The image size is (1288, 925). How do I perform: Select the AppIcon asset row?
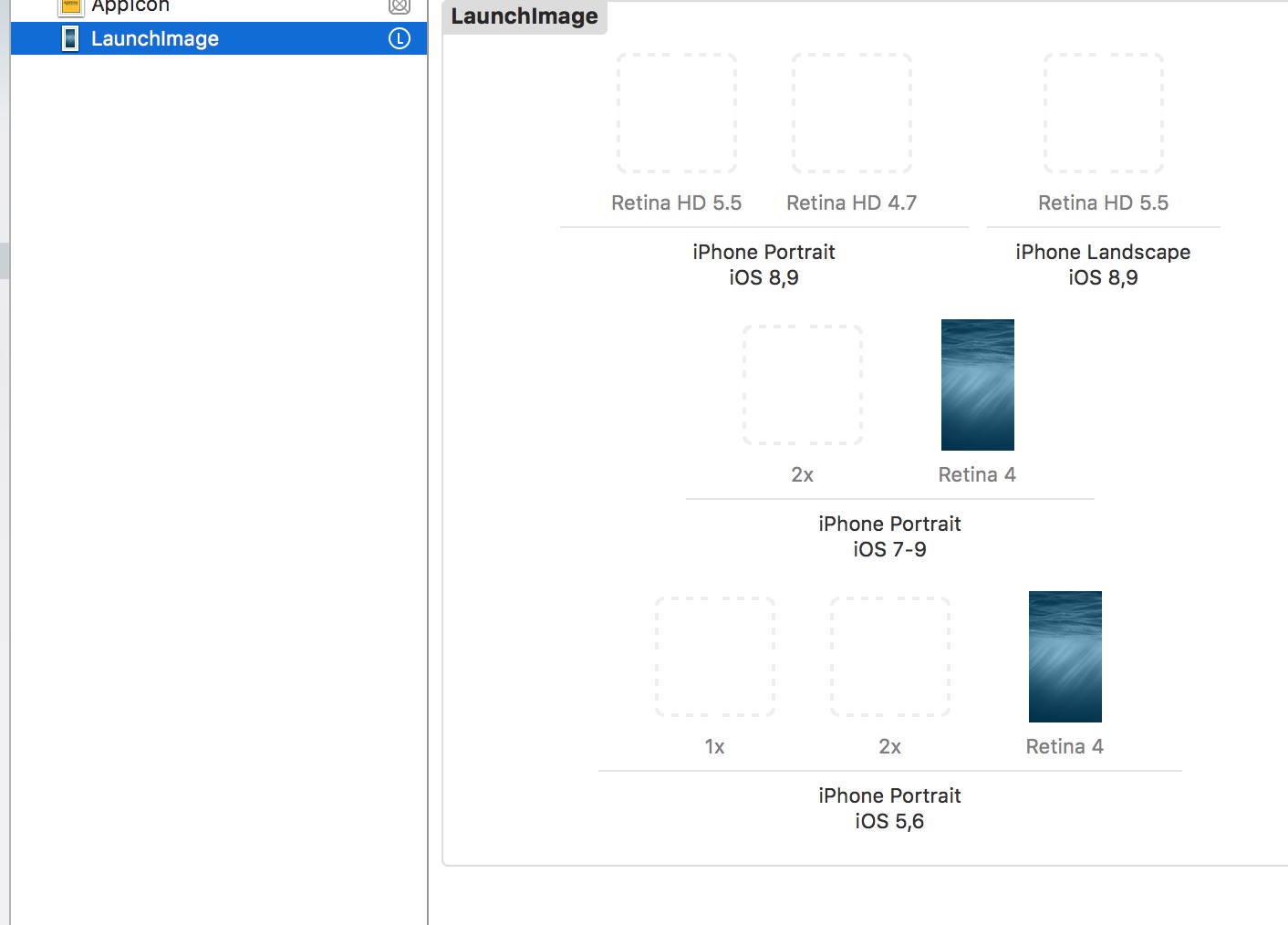219,7
